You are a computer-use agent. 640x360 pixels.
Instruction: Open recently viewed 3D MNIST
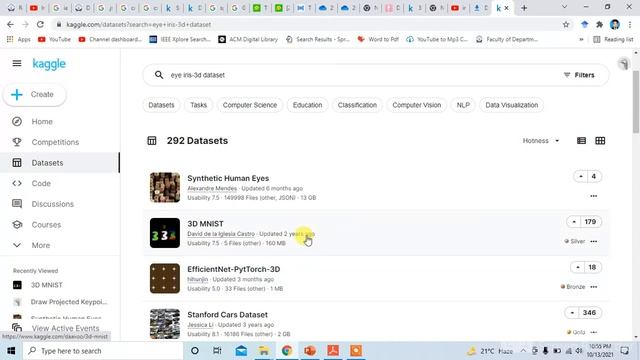[47, 285]
